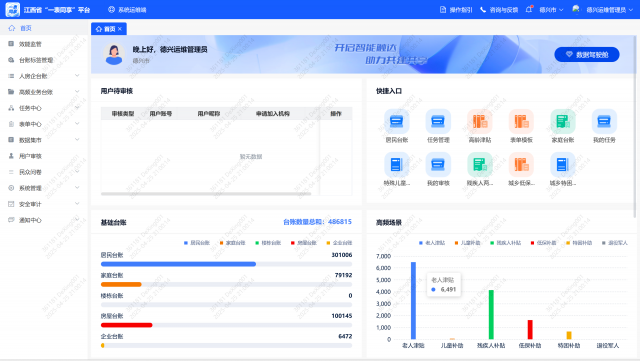Close the 首页 tab

[120, 29]
